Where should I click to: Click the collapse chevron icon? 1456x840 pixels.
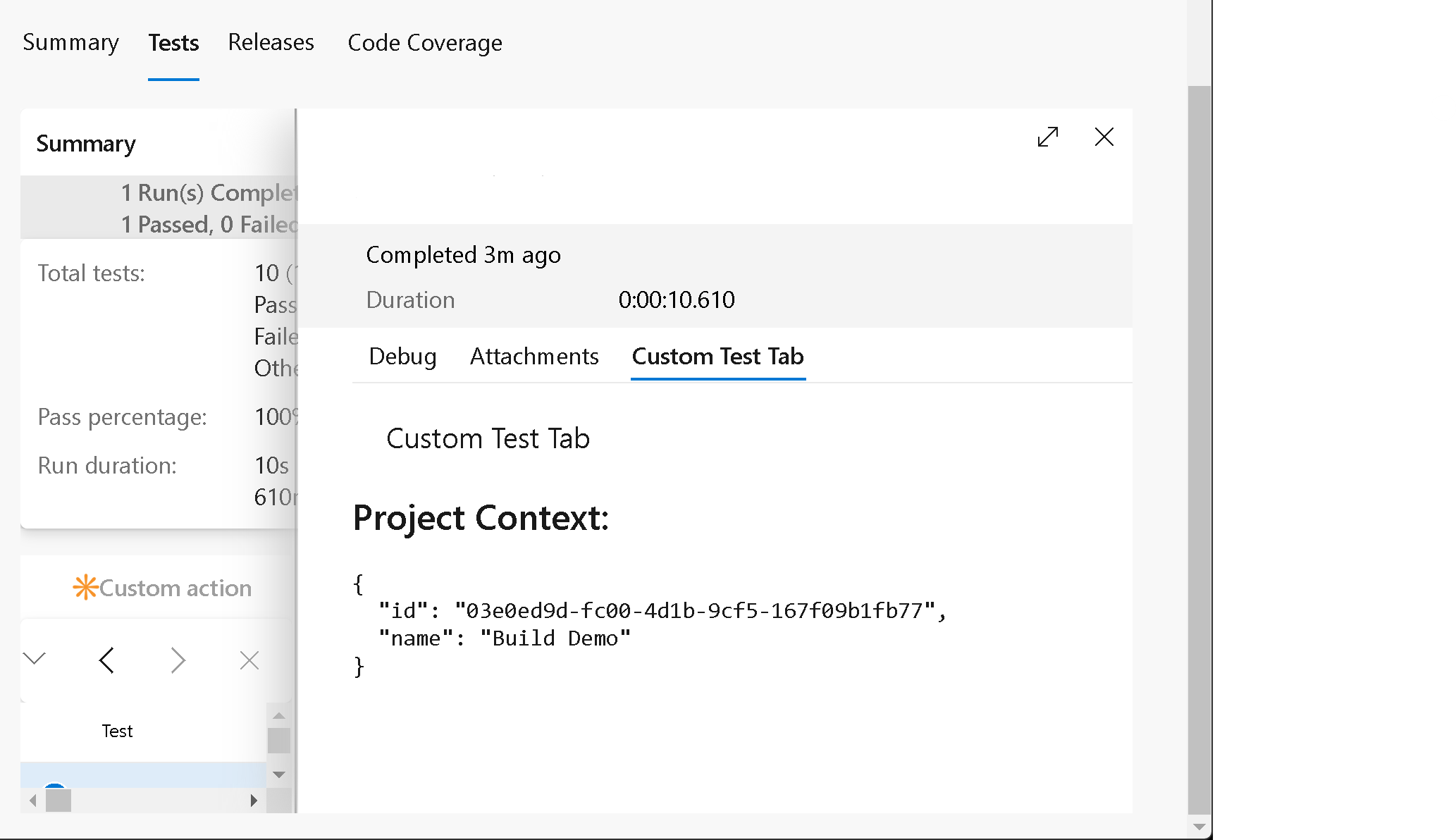click(x=34, y=658)
